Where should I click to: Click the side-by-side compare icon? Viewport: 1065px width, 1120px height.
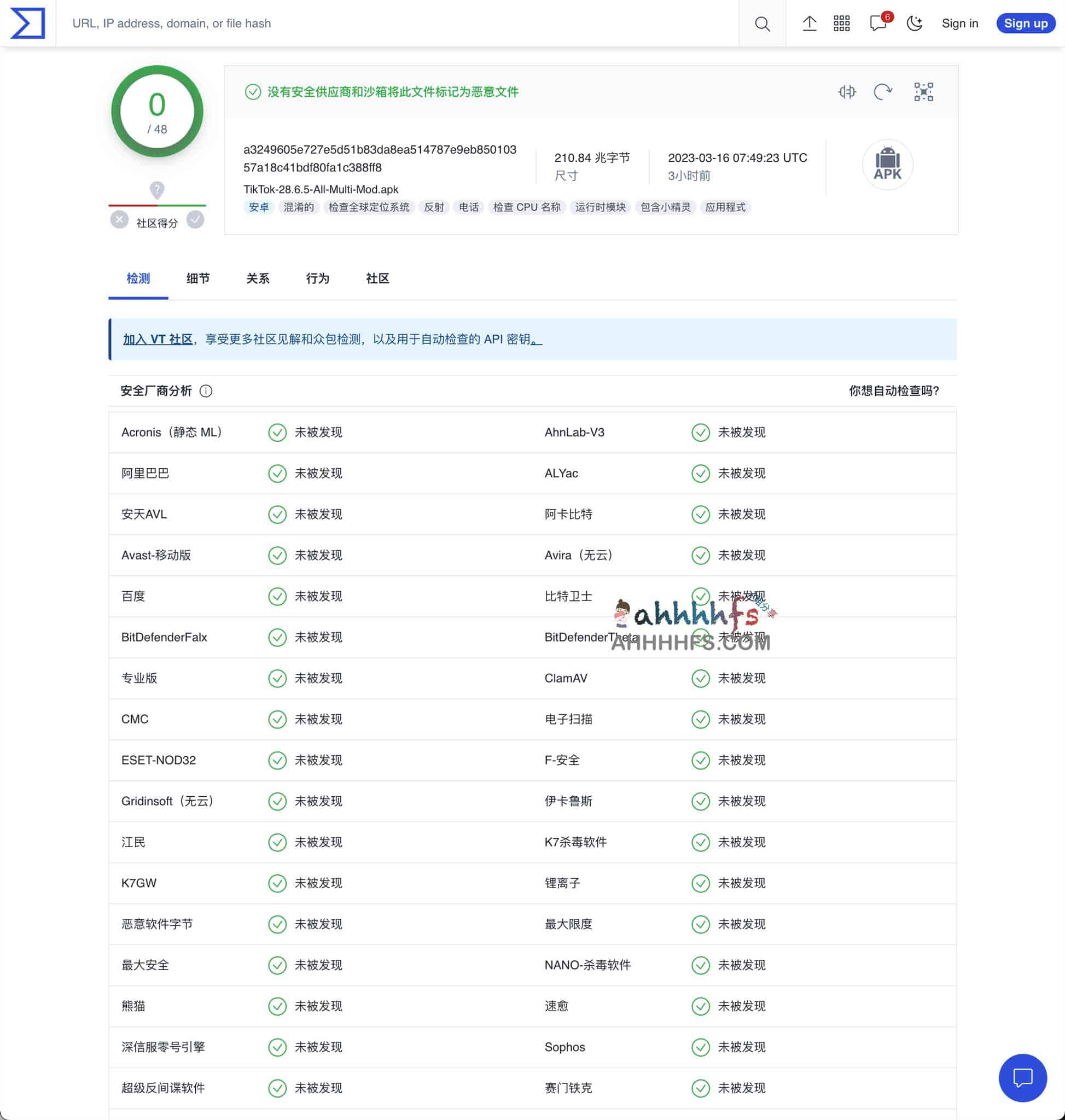(846, 91)
